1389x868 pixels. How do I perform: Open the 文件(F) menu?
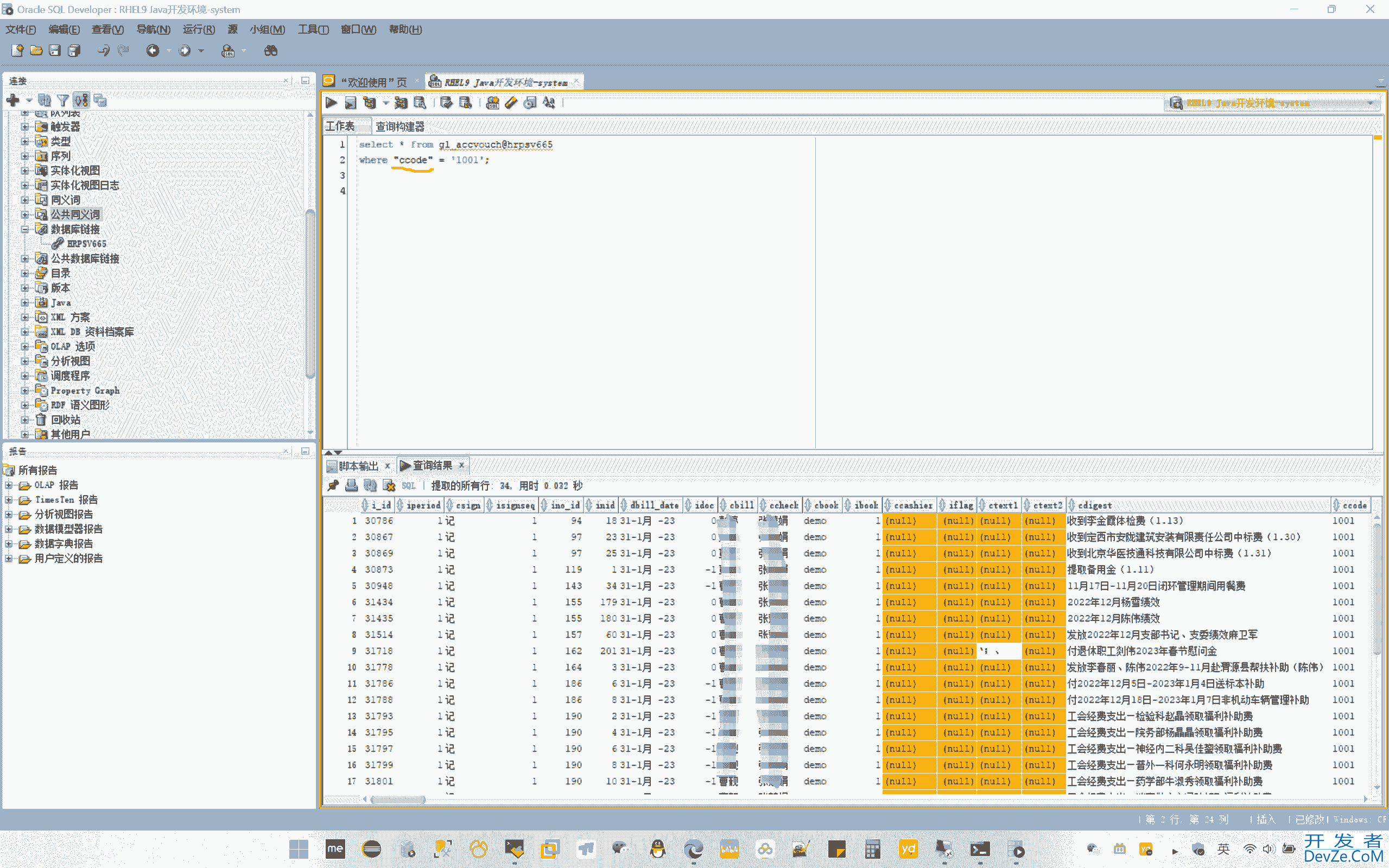21,29
